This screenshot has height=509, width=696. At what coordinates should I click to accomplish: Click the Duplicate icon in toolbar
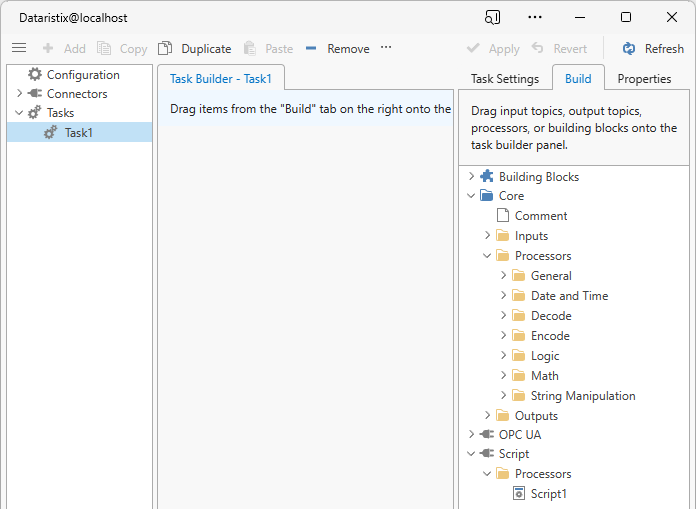165,48
